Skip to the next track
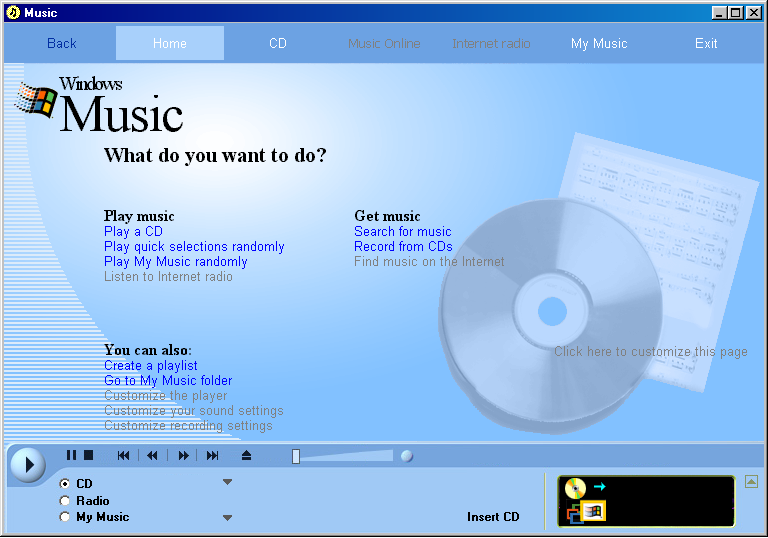The image size is (768, 538). pyautogui.click(x=213, y=456)
